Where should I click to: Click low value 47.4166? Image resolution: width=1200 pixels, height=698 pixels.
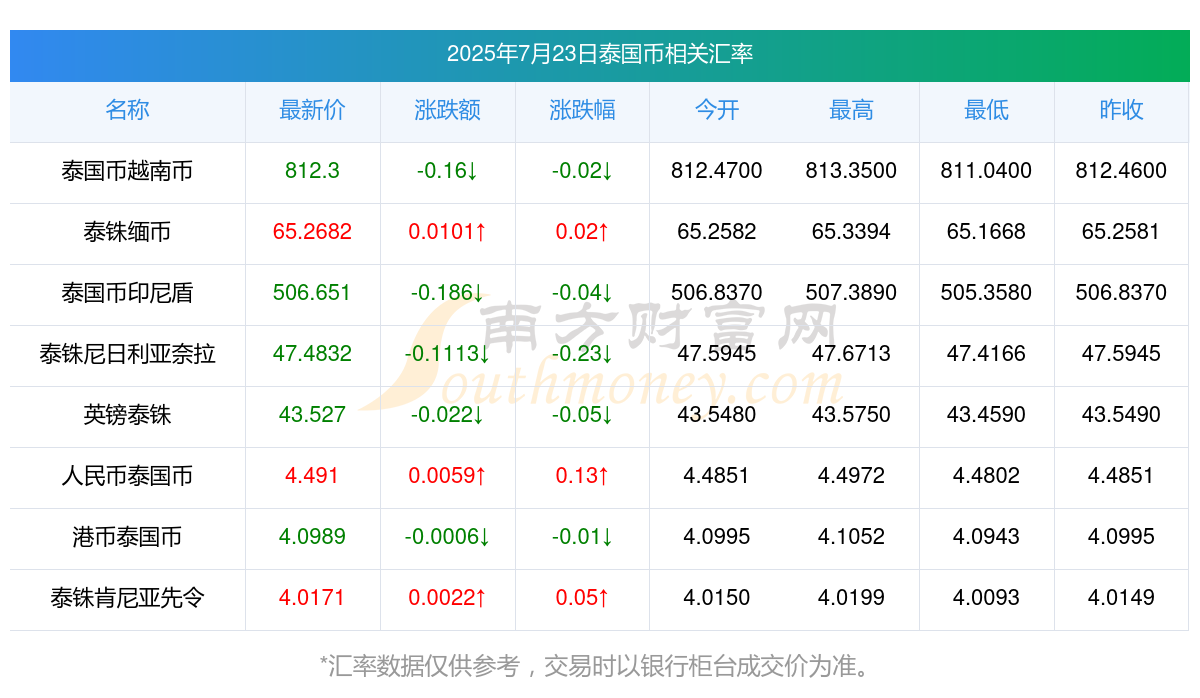point(986,354)
